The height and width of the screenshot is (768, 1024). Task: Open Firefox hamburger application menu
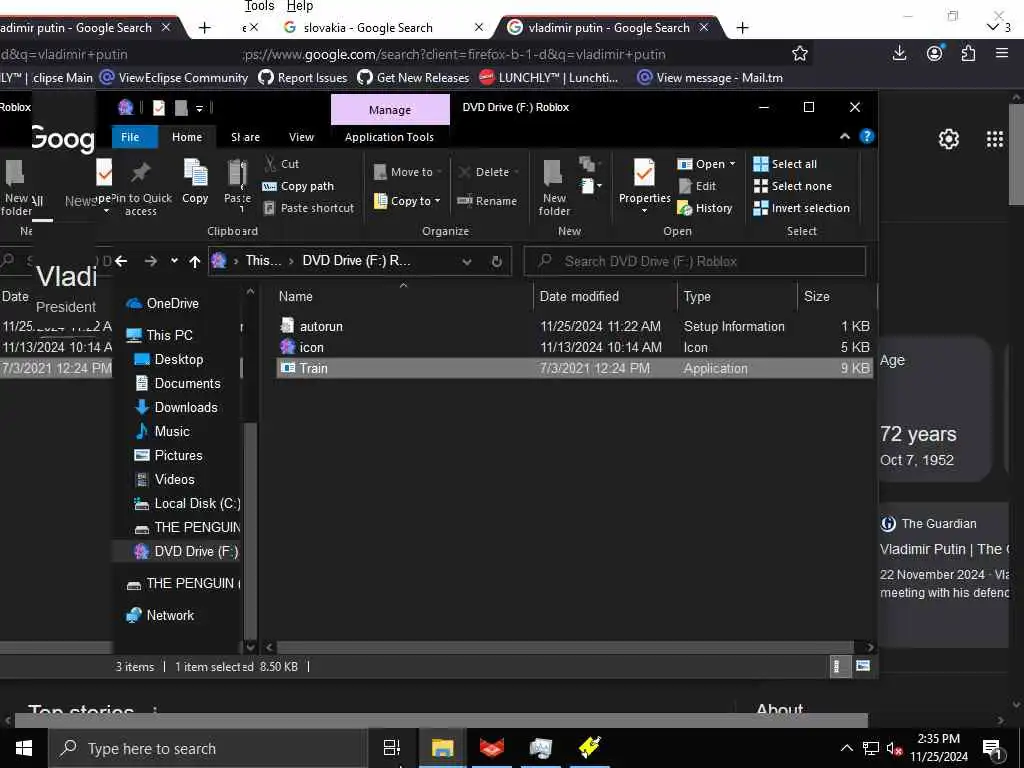pos(1002,54)
